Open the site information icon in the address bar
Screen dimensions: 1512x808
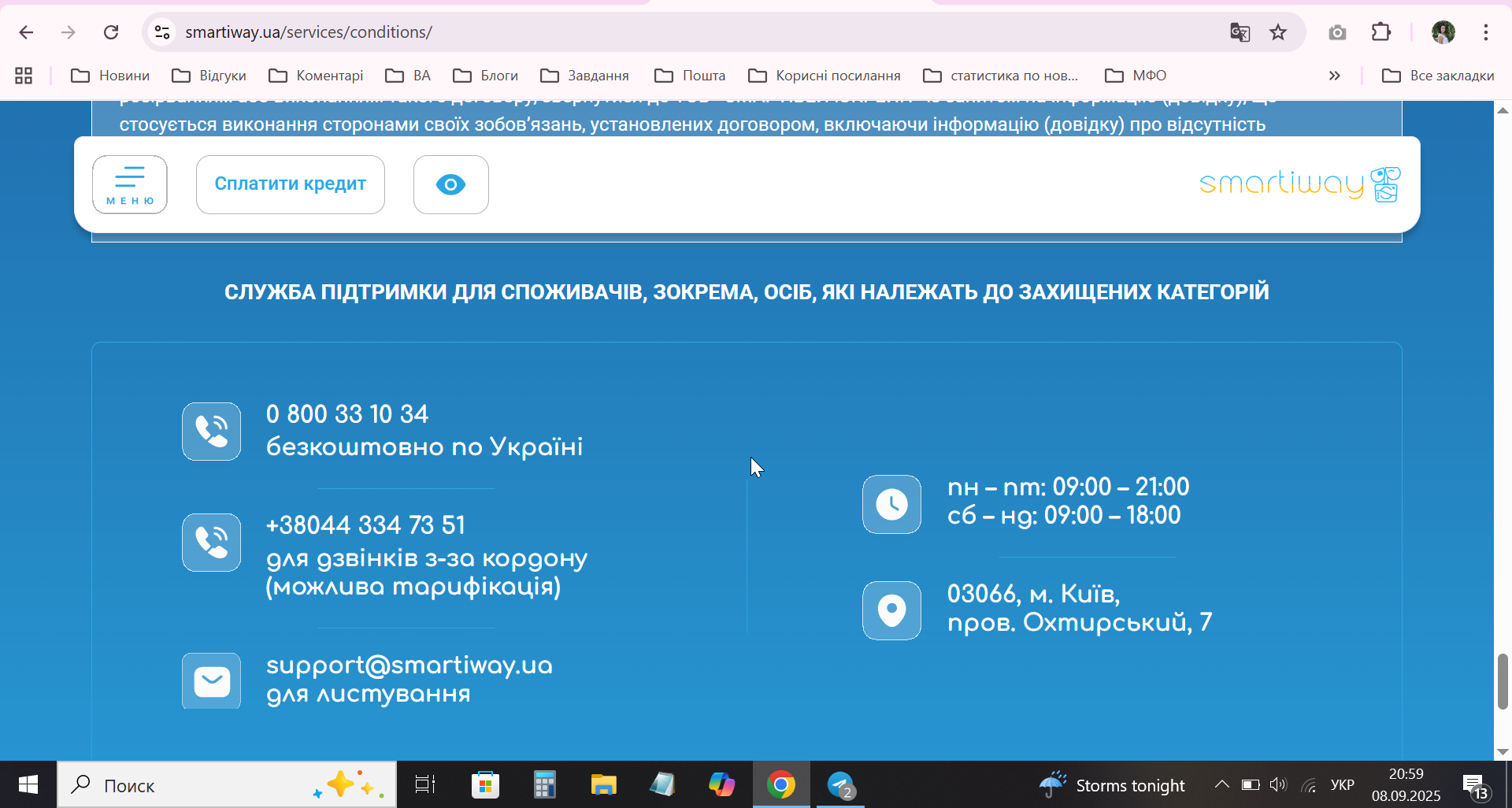[162, 32]
